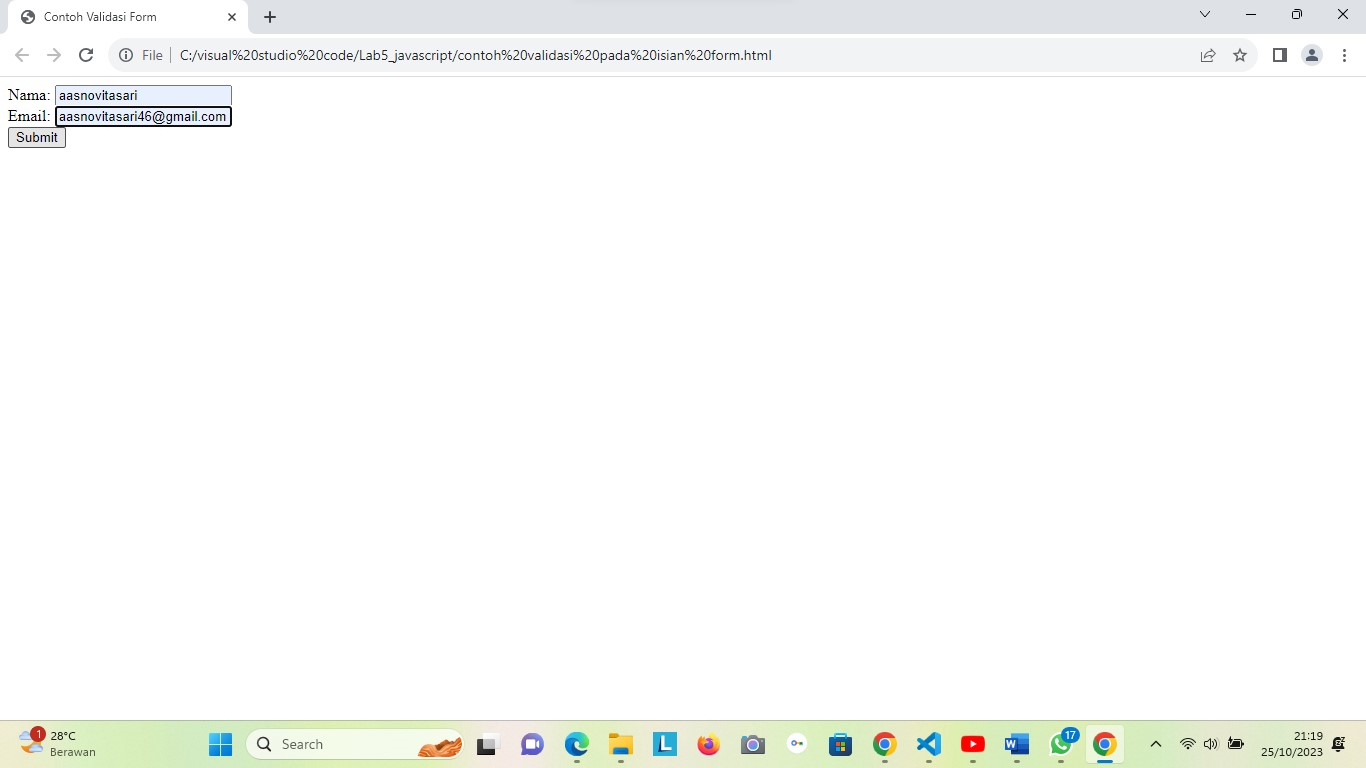1366x768 pixels.
Task: Select the Nama input field
Action: 143,95
